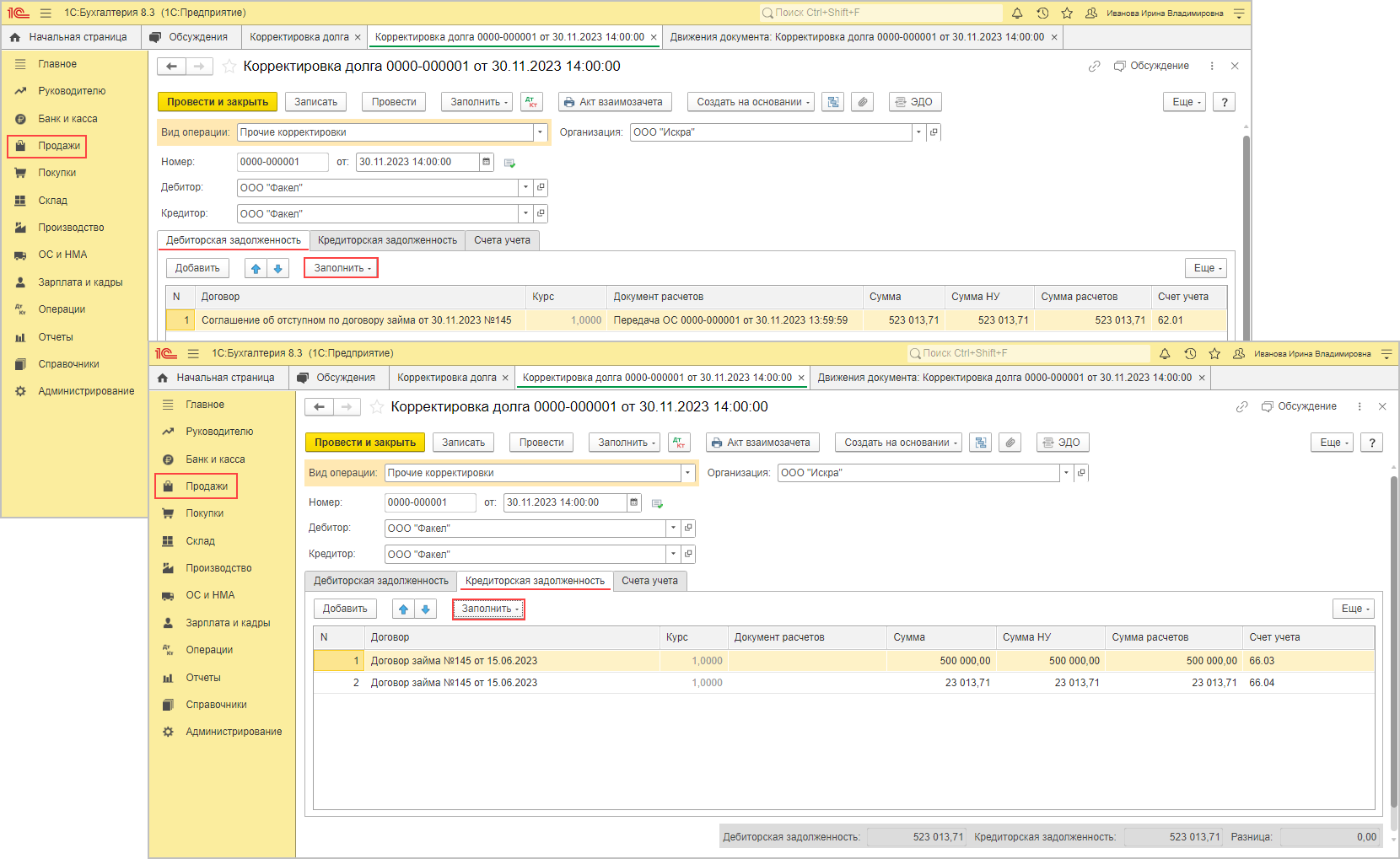This screenshot has width=1400, height=859.
Task: Open Отчеты section in front window sidebar
Action: [203, 678]
